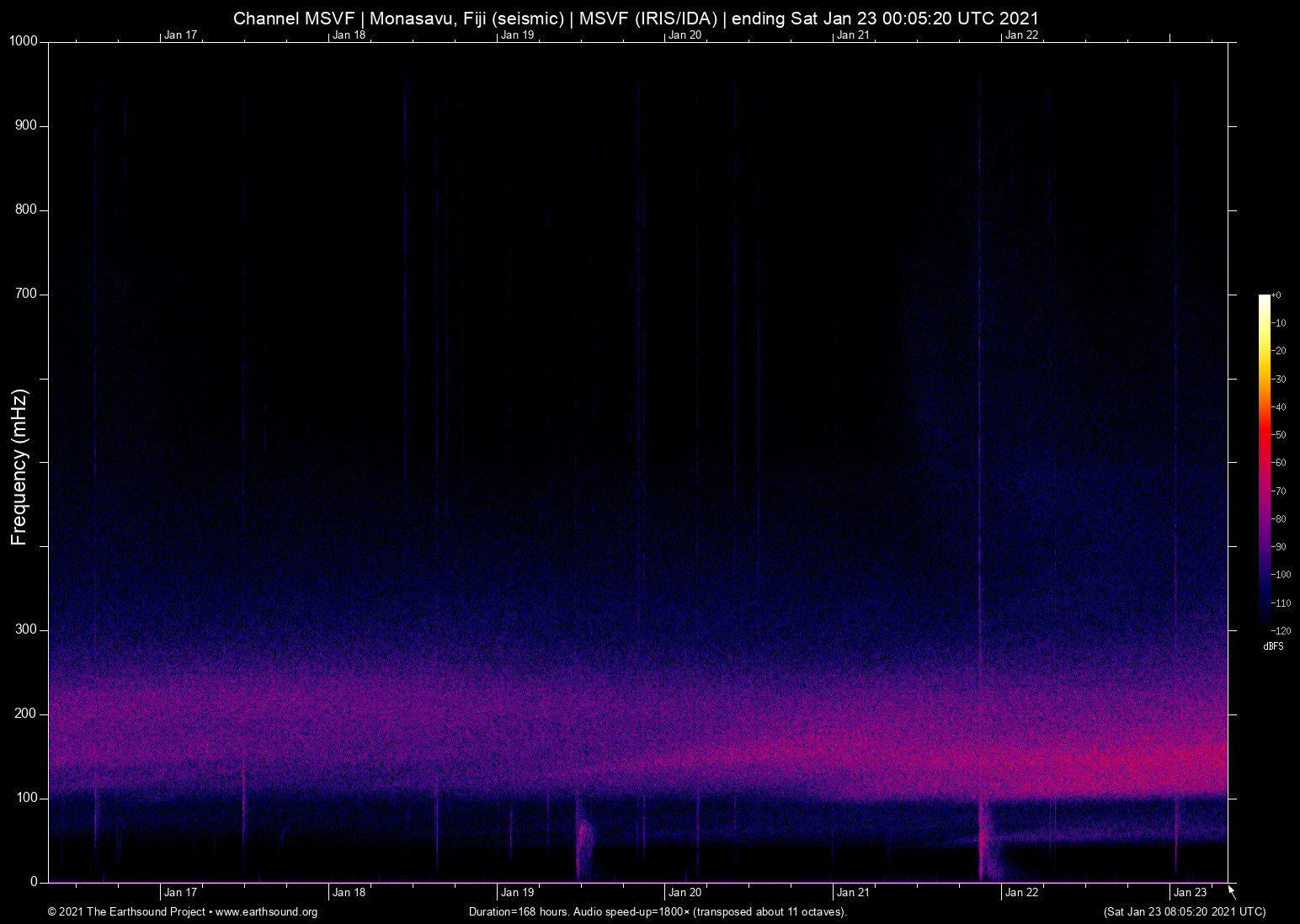Click the -50 mark on color scale
This screenshot has width=1300, height=924.
tap(1279, 435)
